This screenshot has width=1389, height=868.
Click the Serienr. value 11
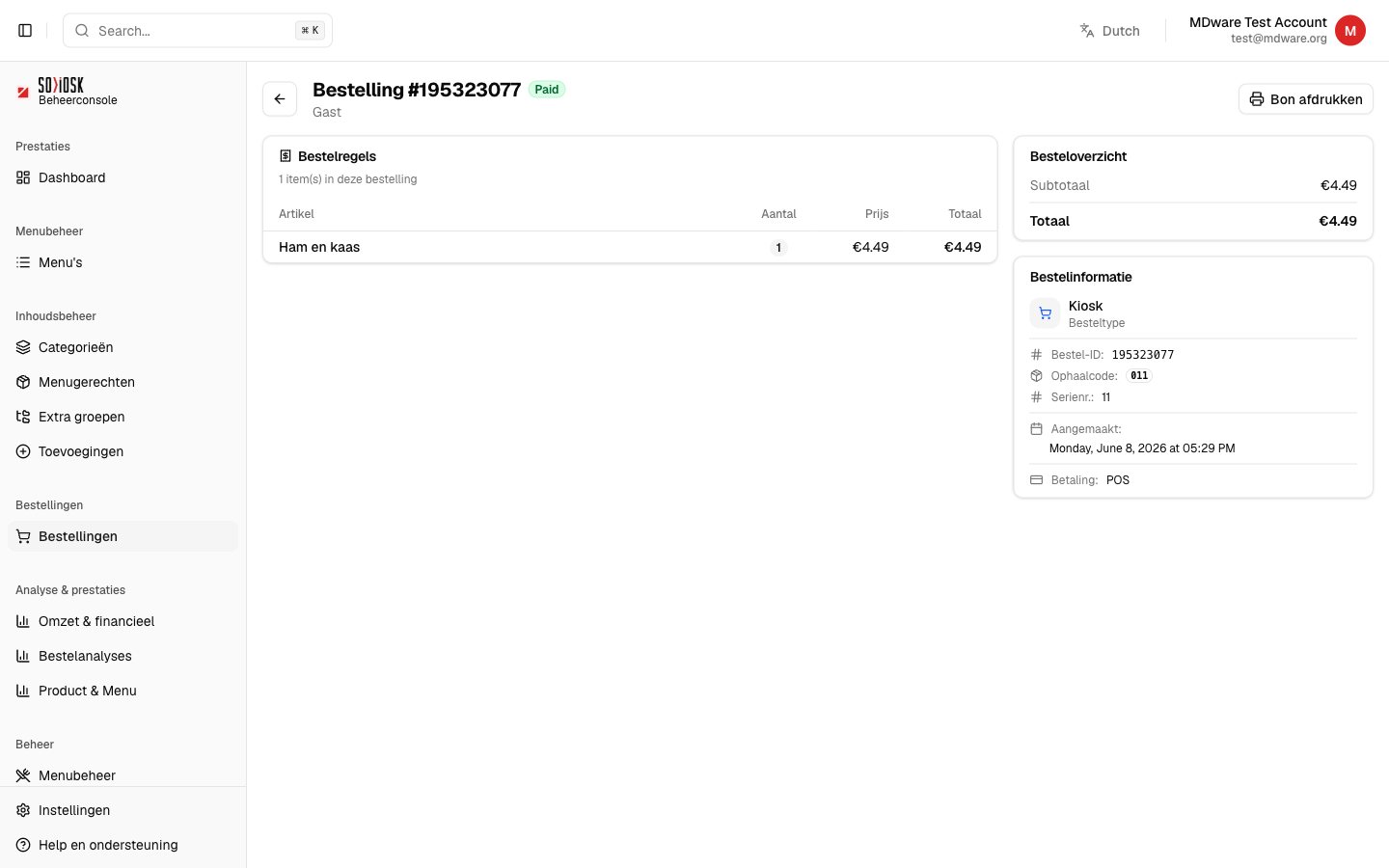tap(1106, 397)
